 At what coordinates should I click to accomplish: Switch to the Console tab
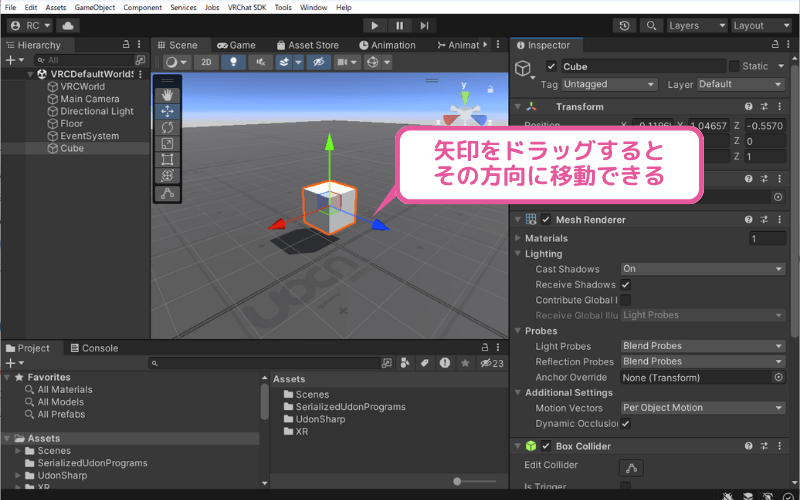94,348
